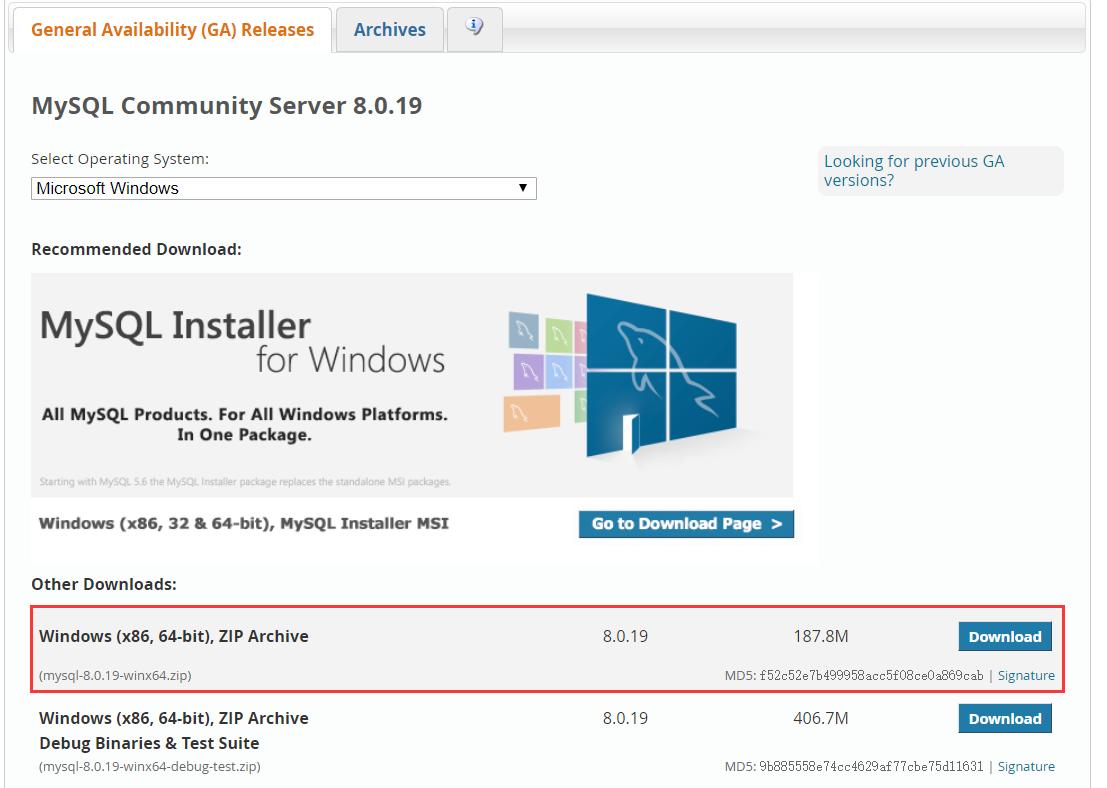This screenshot has height=788, width=1107.
Task: Open Signature link for mysql-8.0.19-winx64.zip
Action: (1026, 675)
